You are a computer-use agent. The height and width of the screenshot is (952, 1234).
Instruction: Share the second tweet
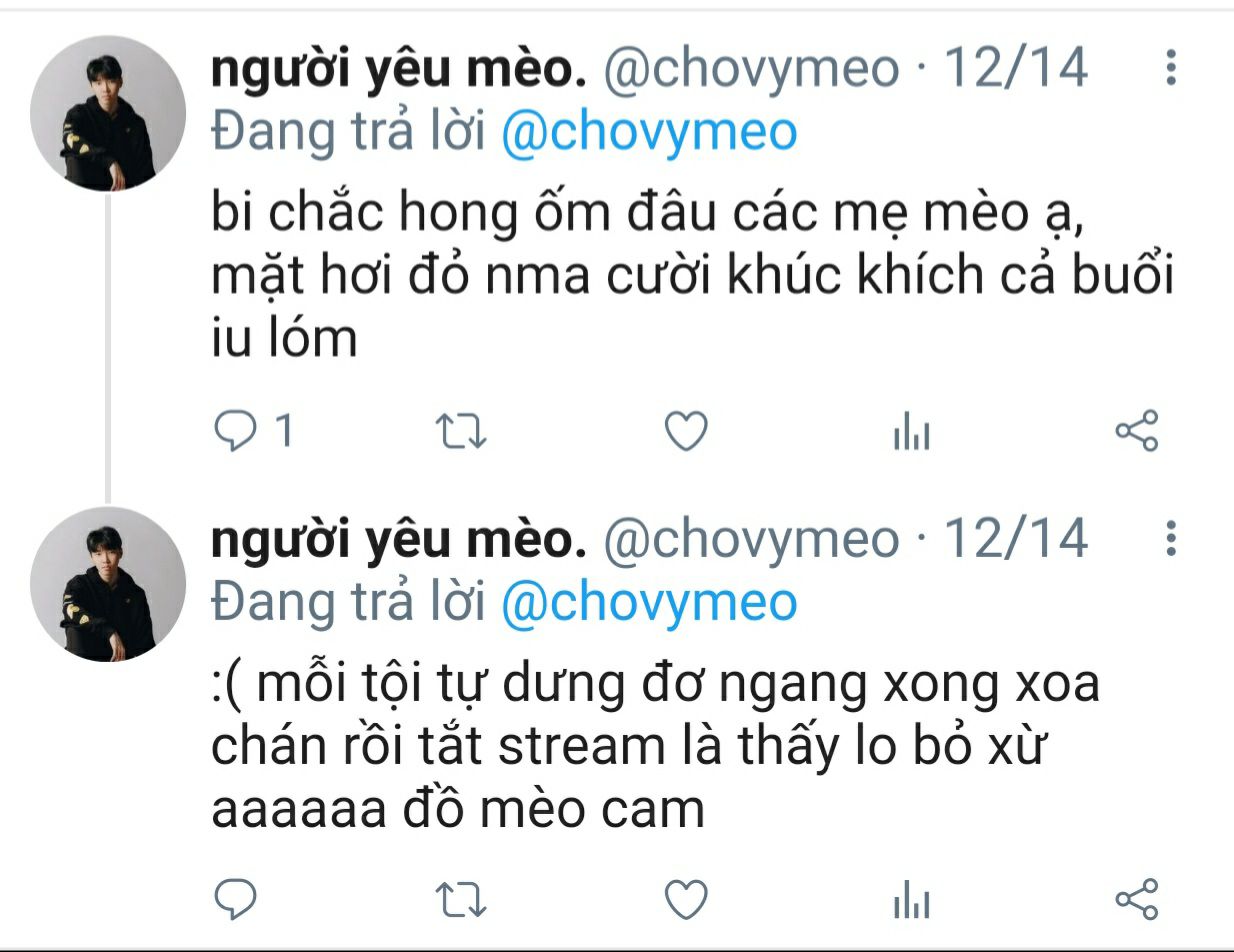point(1136,899)
